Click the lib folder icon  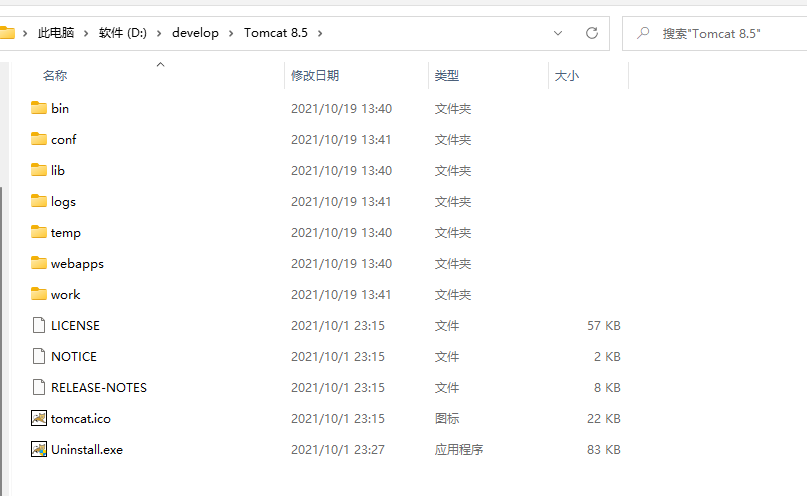click(39, 170)
